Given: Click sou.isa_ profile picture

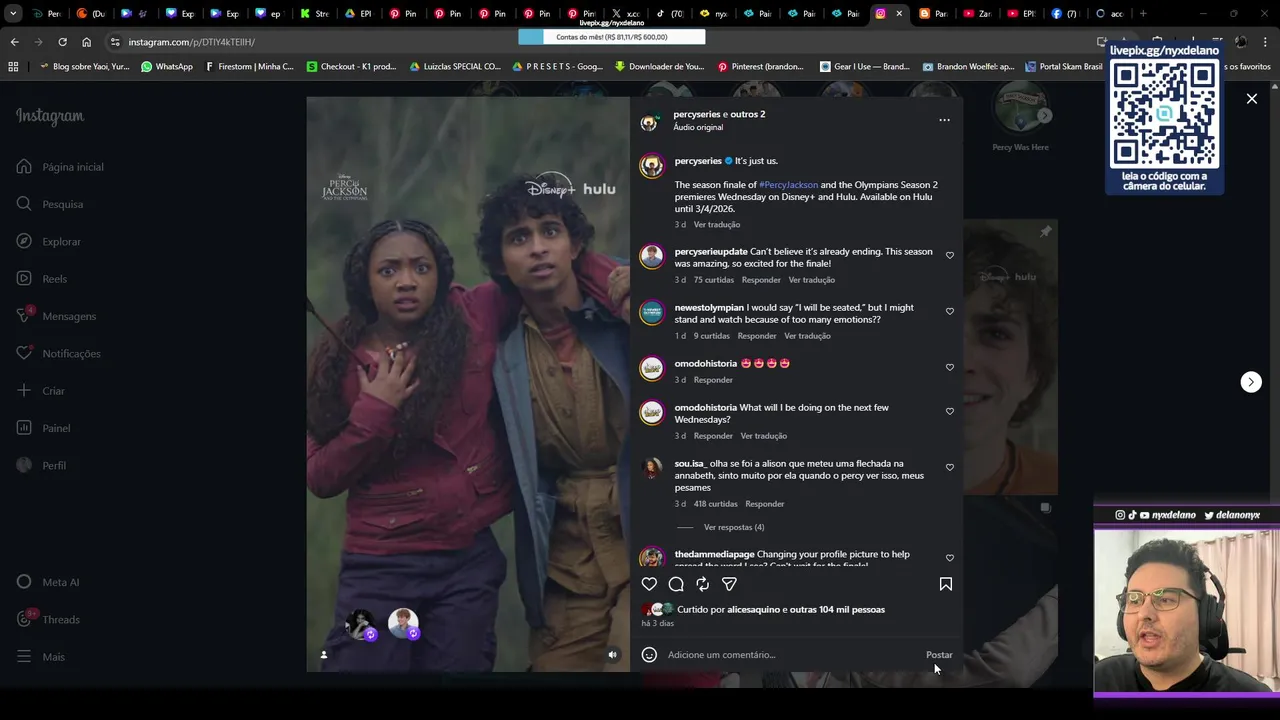Looking at the screenshot, I should coord(652,468).
